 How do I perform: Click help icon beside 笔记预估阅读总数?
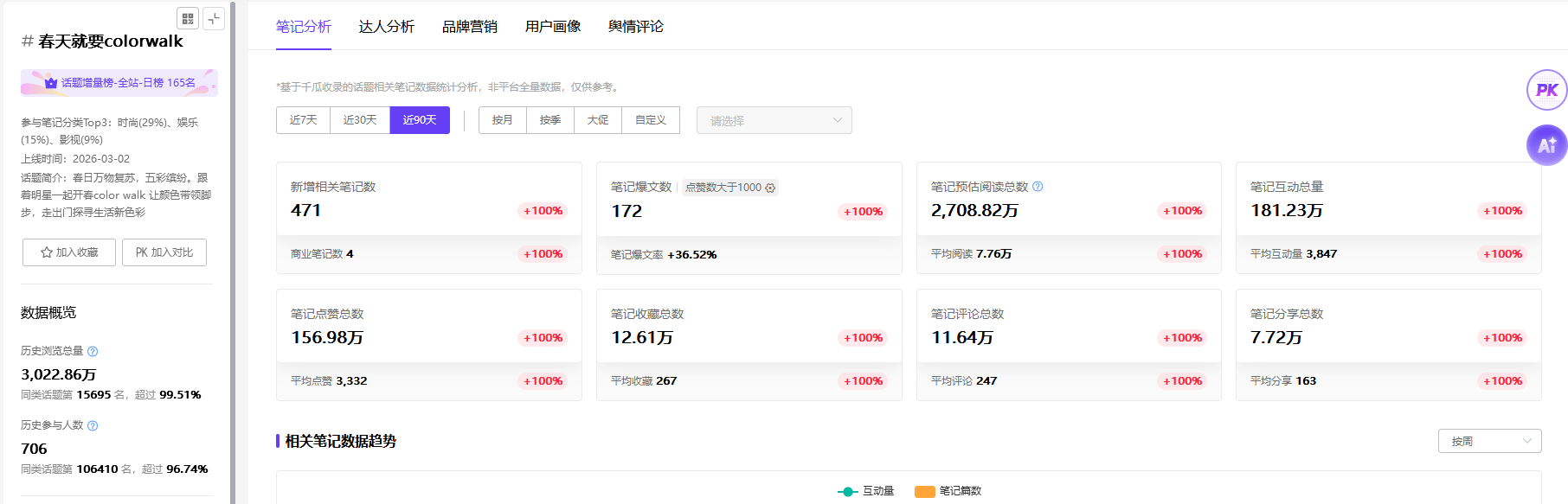click(1038, 187)
